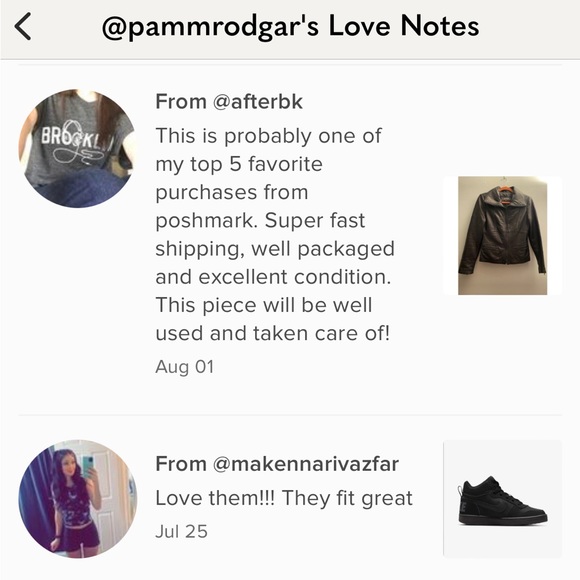The image size is (580, 580).
Task: Tap 'shipping, well packaged' line in review
Action: pyautogui.click(x=275, y=249)
